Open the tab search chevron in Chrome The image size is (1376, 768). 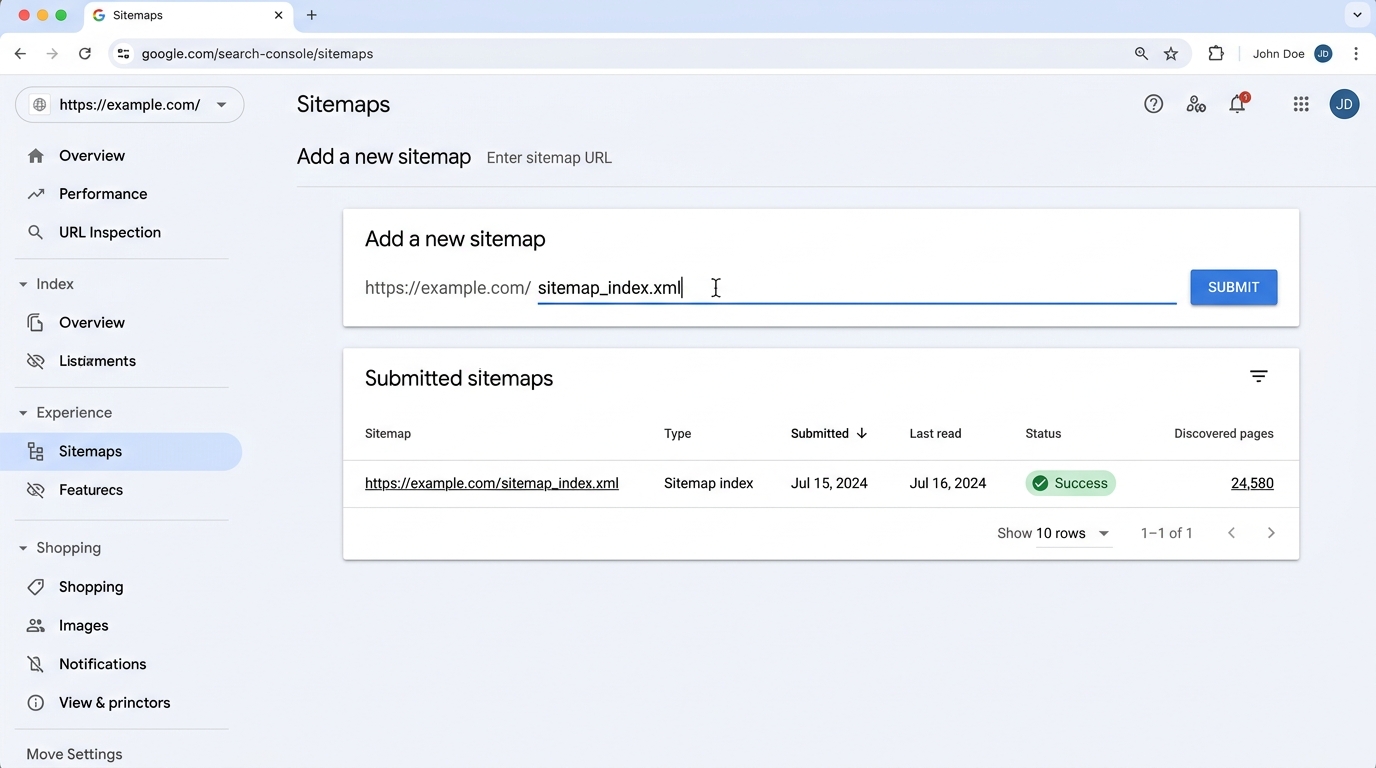point(1357,15)
